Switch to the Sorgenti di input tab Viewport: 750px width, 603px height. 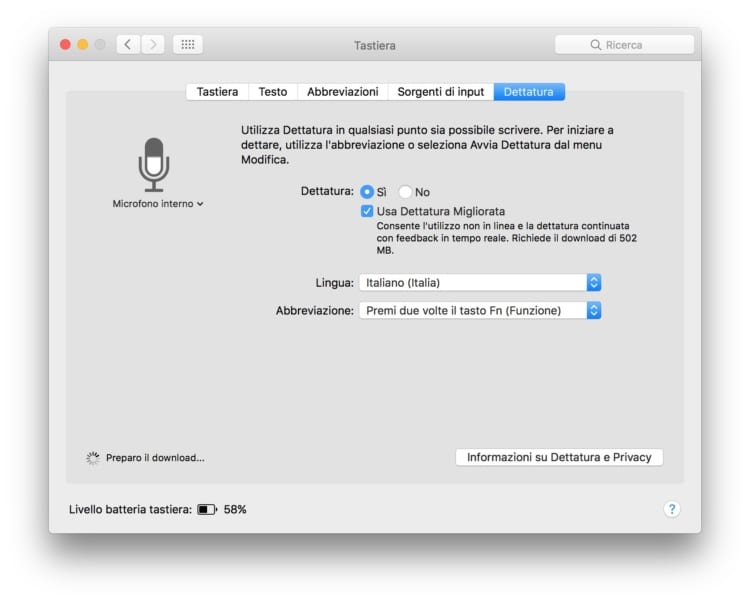[440, 92]
